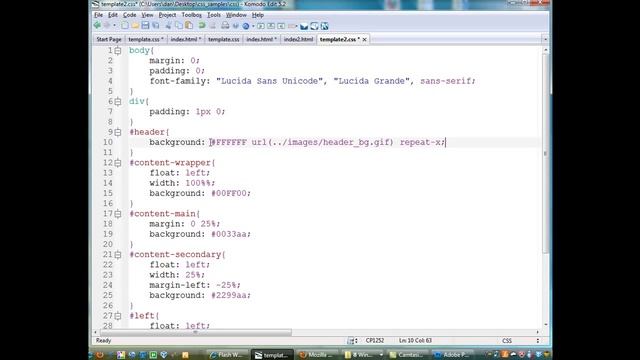Open the Help menu
Screen dimensions: 640x360
258,15
